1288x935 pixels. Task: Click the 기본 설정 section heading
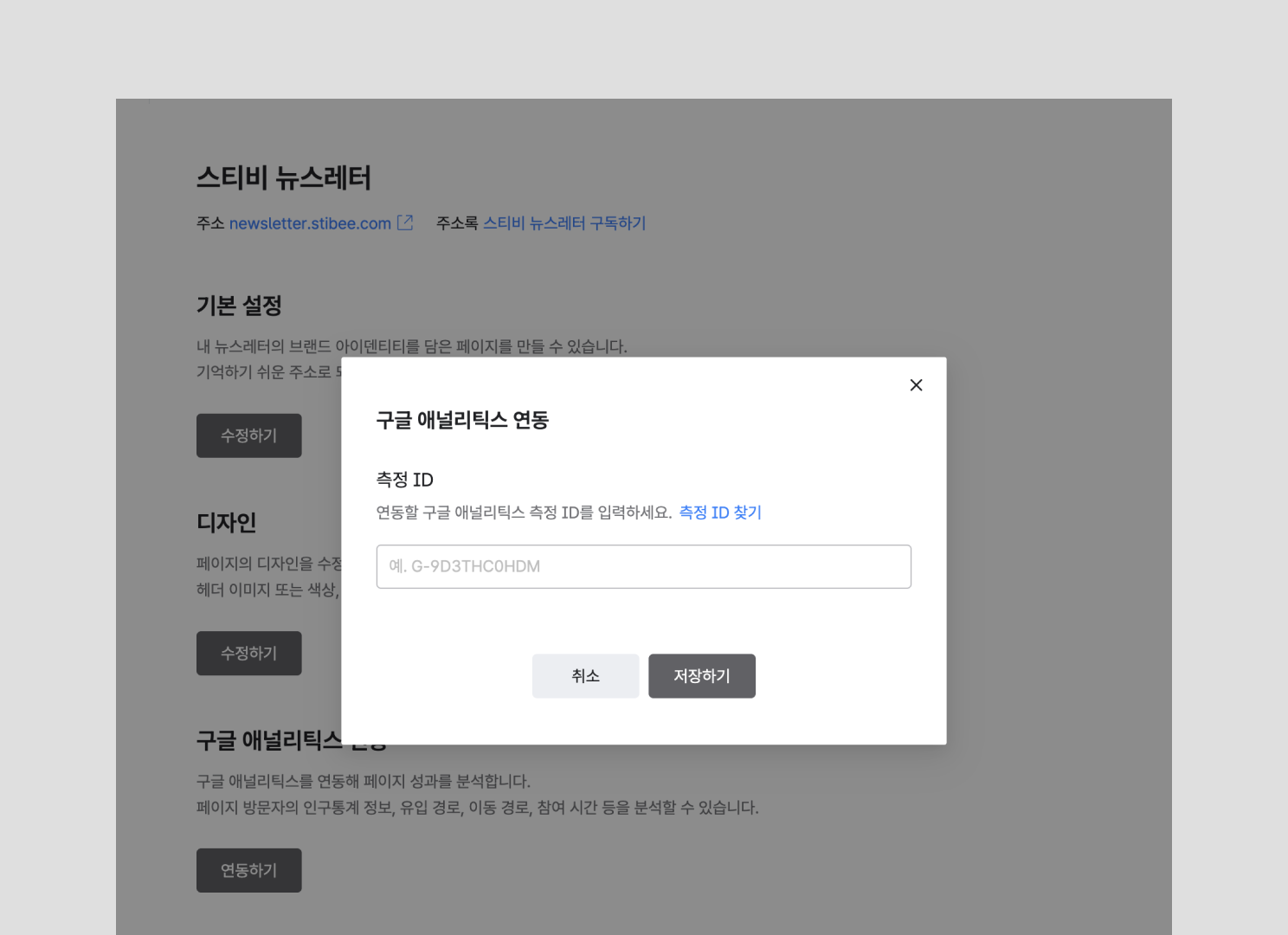(x=239, y=306)
